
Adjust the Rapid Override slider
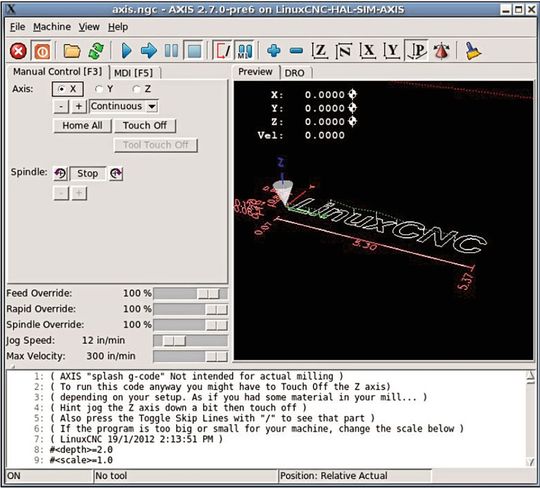pyautogui.click(x=190, y=309)
